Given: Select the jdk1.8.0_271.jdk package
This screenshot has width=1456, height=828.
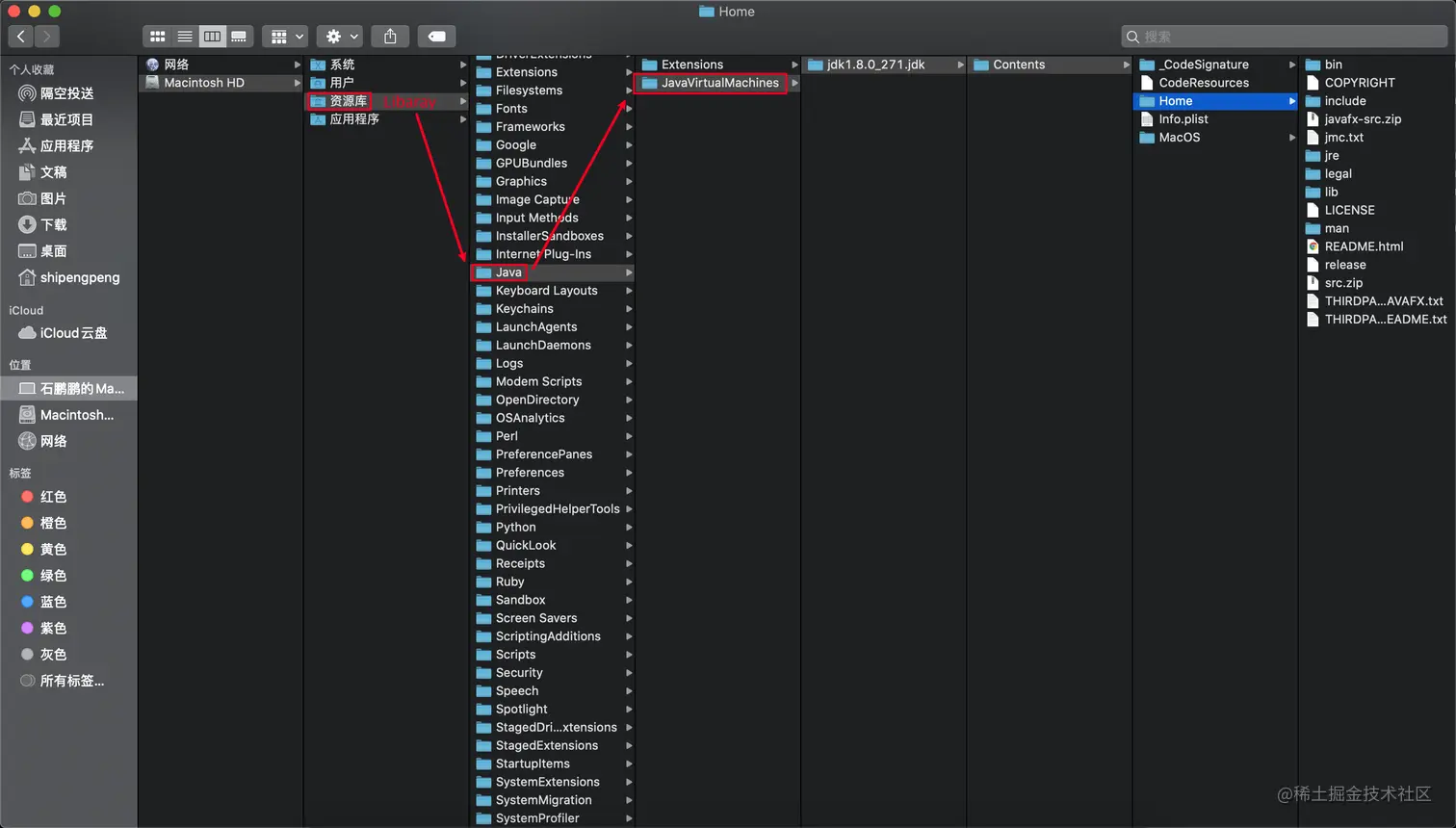Looking at the screenshot, I should tap(885, 65).
